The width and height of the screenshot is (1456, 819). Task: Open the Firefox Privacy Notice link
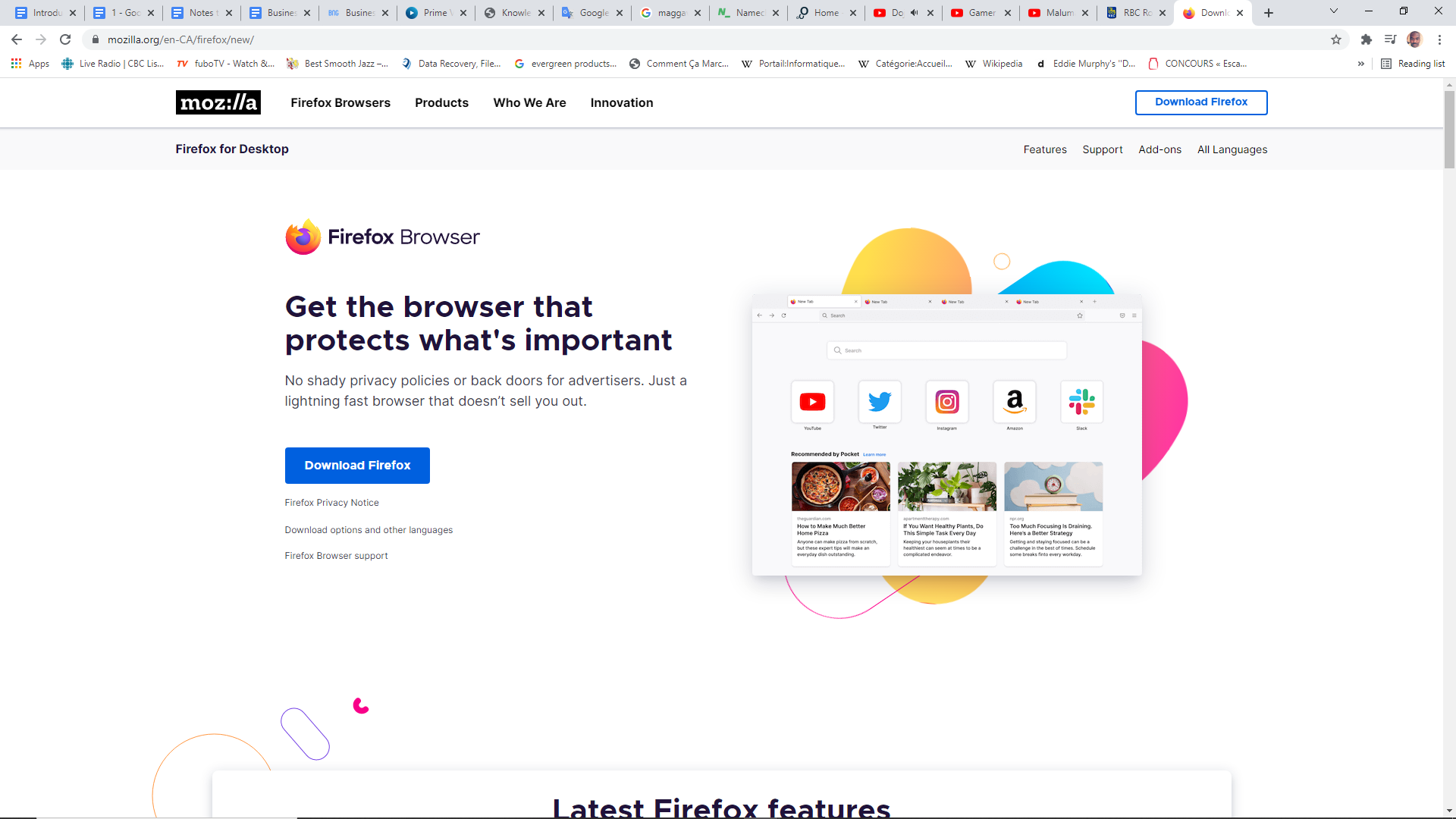pyautogui.click(x=331, y=503)
